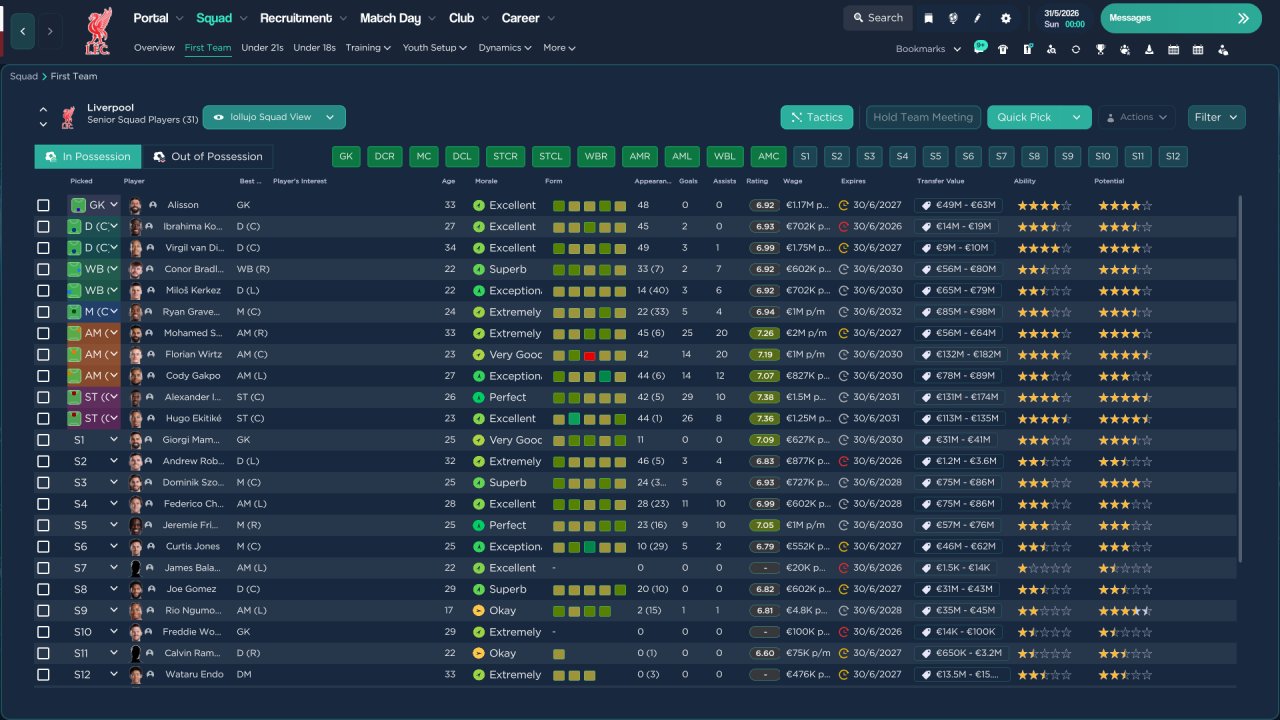Open the Filter dropdown

point(1217,117)
